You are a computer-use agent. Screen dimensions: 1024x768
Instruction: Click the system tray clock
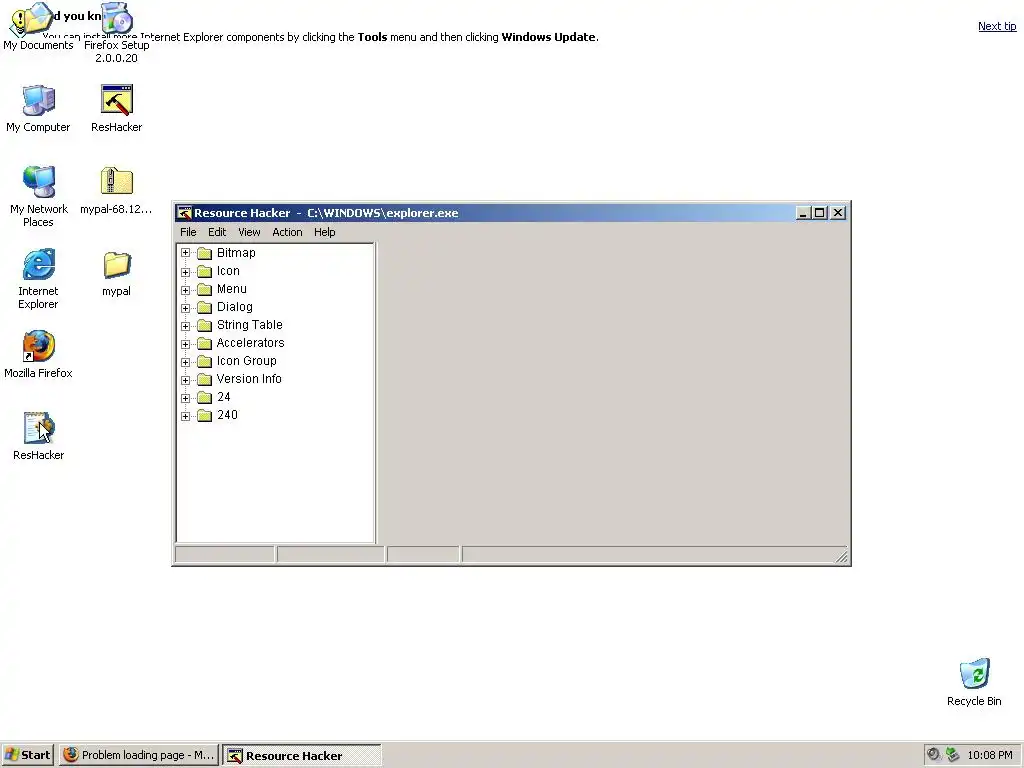click(x=990, y=755)
